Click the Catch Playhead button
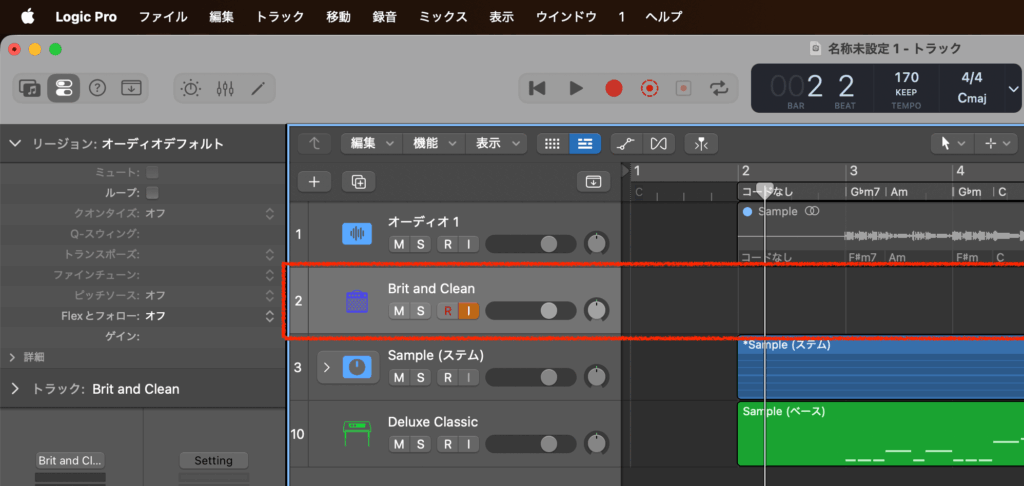This screenshot has height=486, width=1024. [x=701, y=144]
